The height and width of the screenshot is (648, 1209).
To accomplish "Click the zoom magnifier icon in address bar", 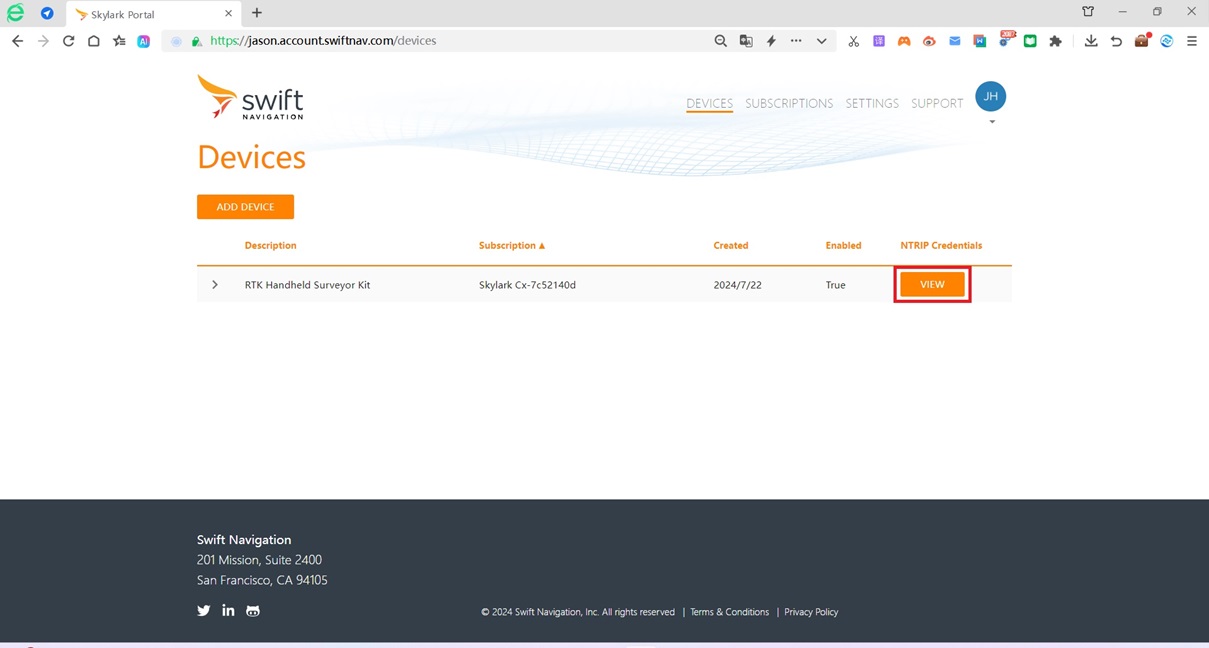I will pos(720,41).
